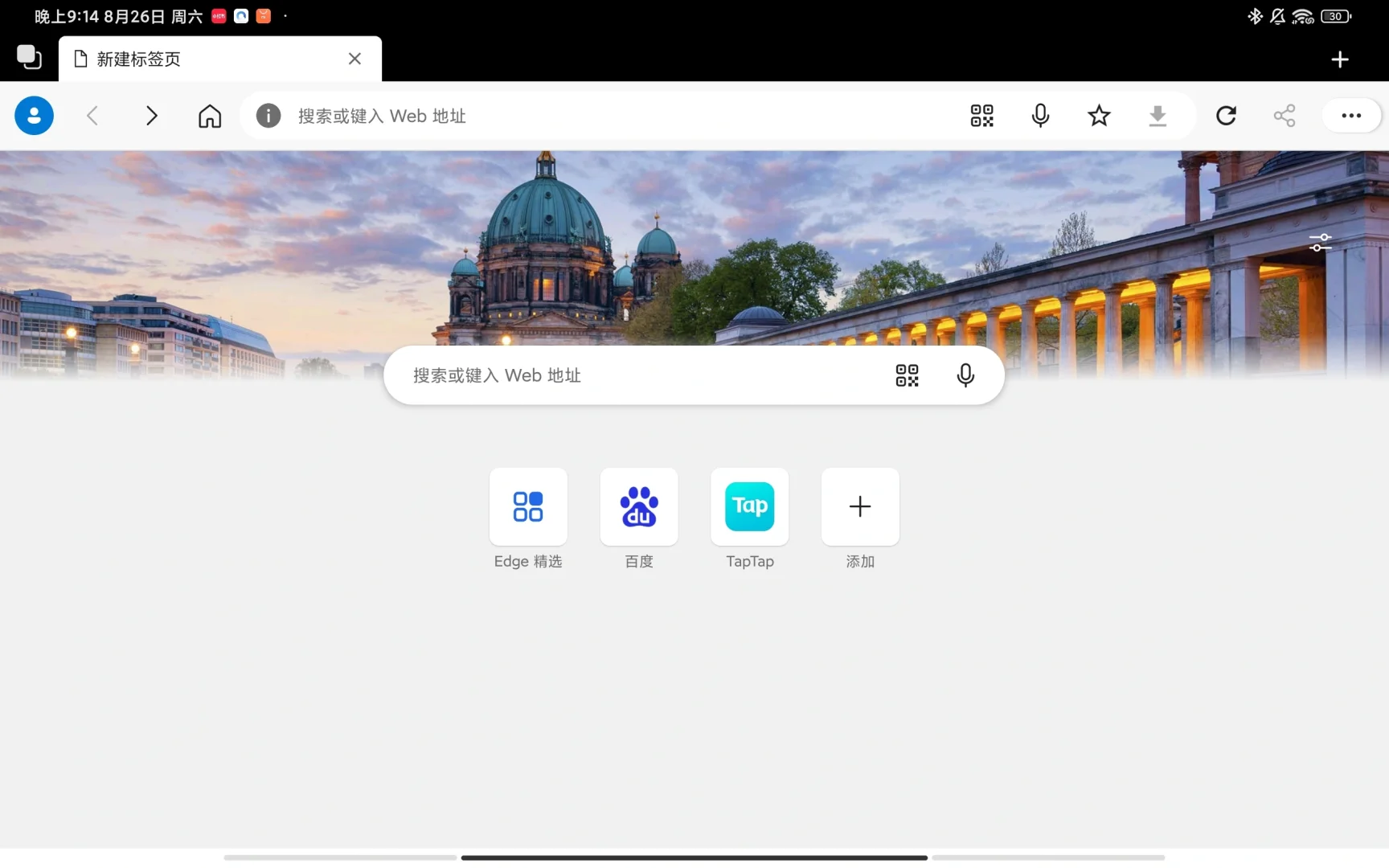
Task: Add a new shortcut with 添加 tile
Action: pos(860,506)
